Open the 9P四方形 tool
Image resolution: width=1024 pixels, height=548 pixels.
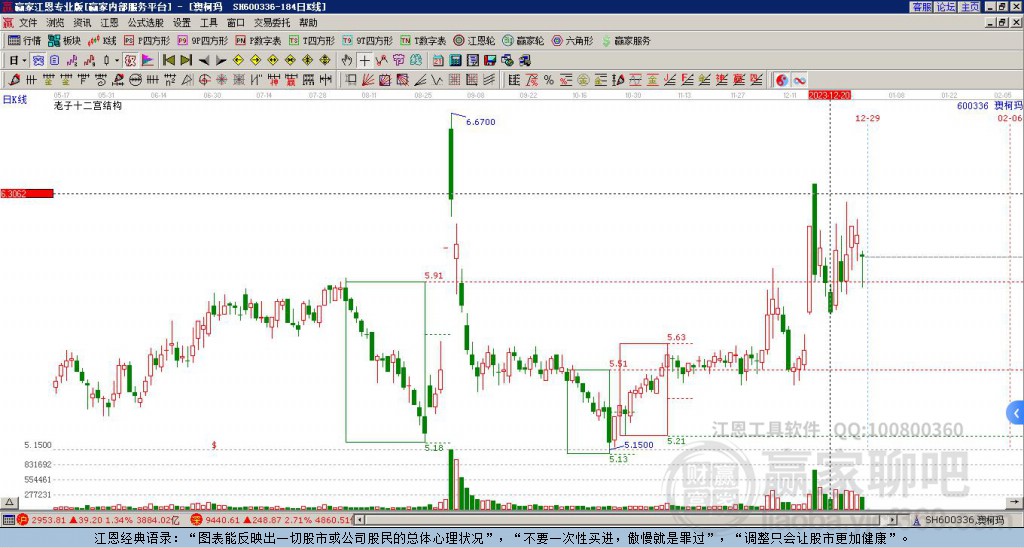tap(202, 40)
